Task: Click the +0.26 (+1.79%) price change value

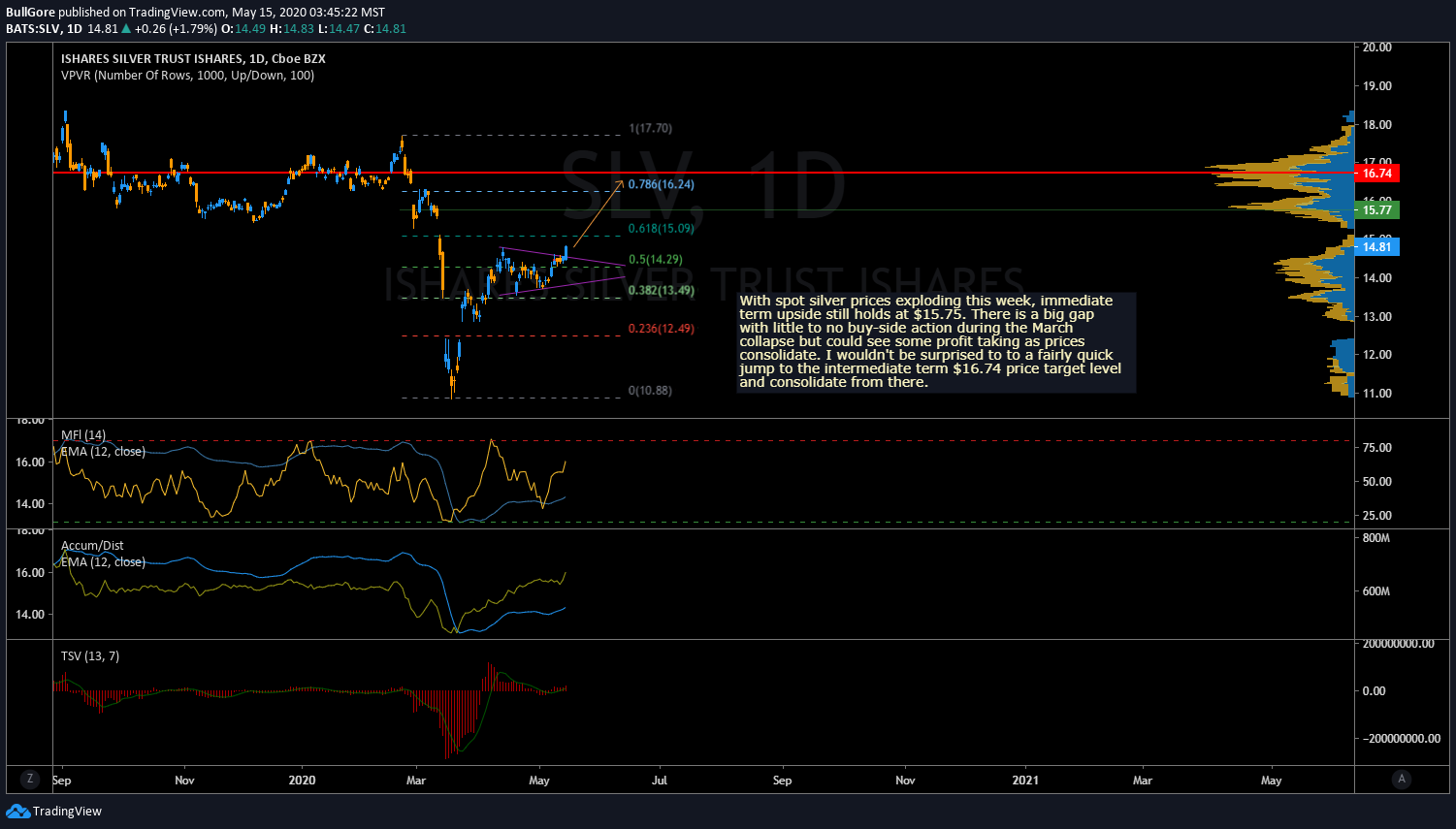Action: (176, 29)
